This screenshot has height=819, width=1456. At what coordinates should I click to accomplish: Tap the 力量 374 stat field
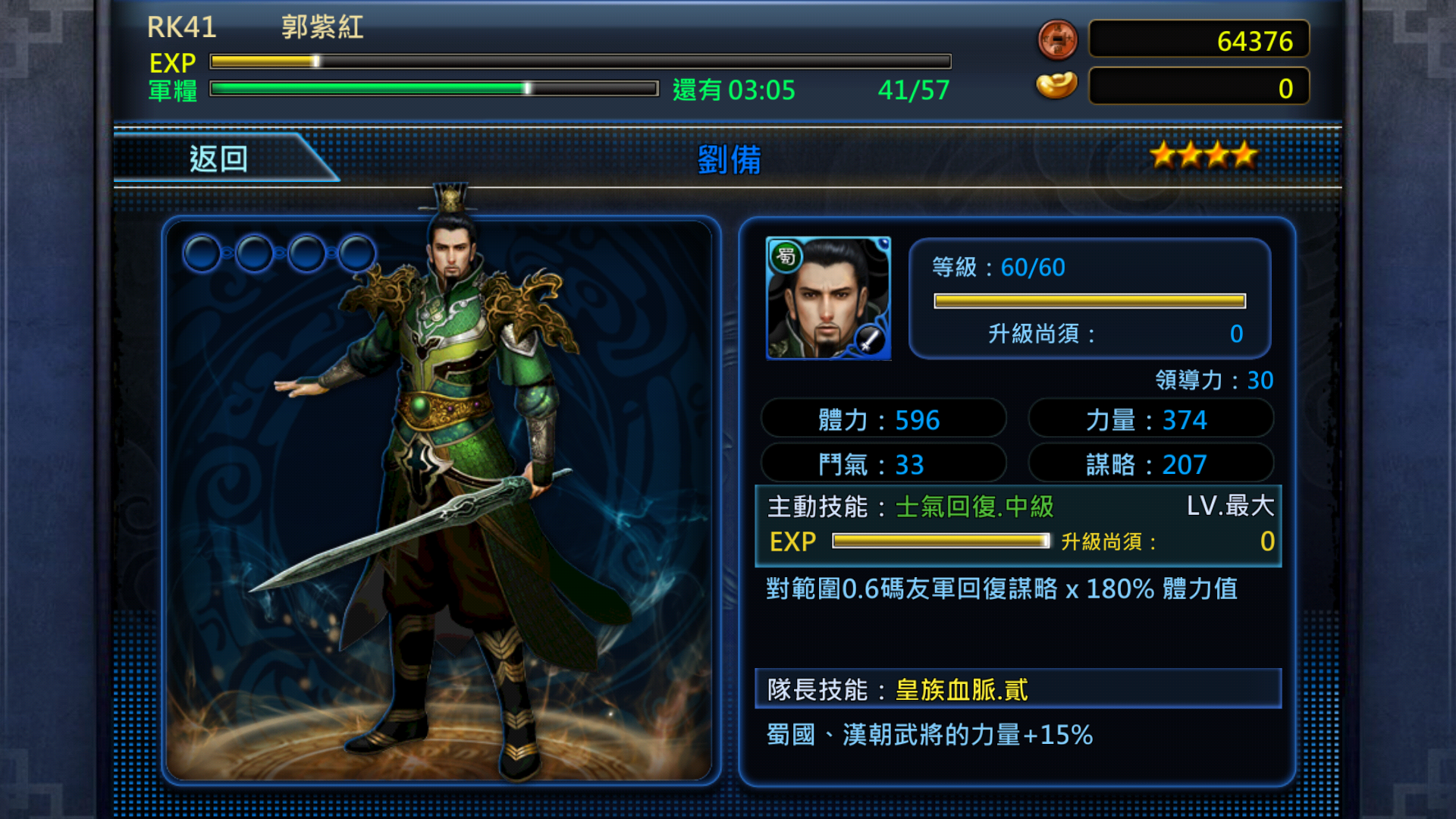[x=1150, y=419]
